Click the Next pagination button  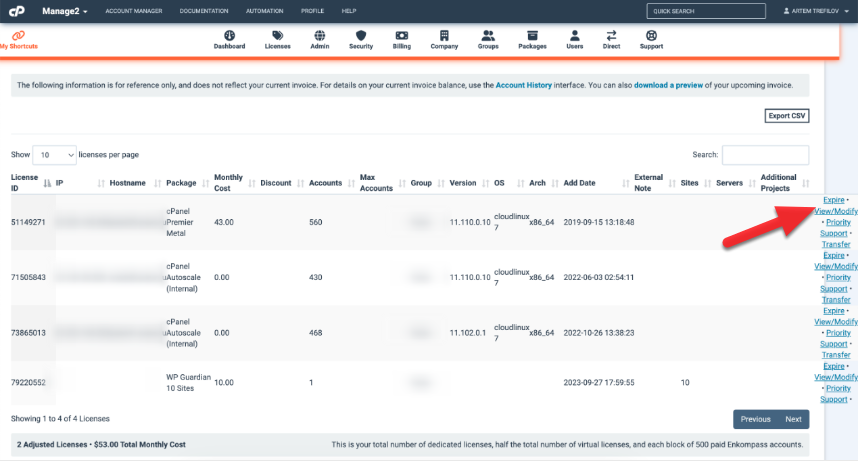click(792, 419)
